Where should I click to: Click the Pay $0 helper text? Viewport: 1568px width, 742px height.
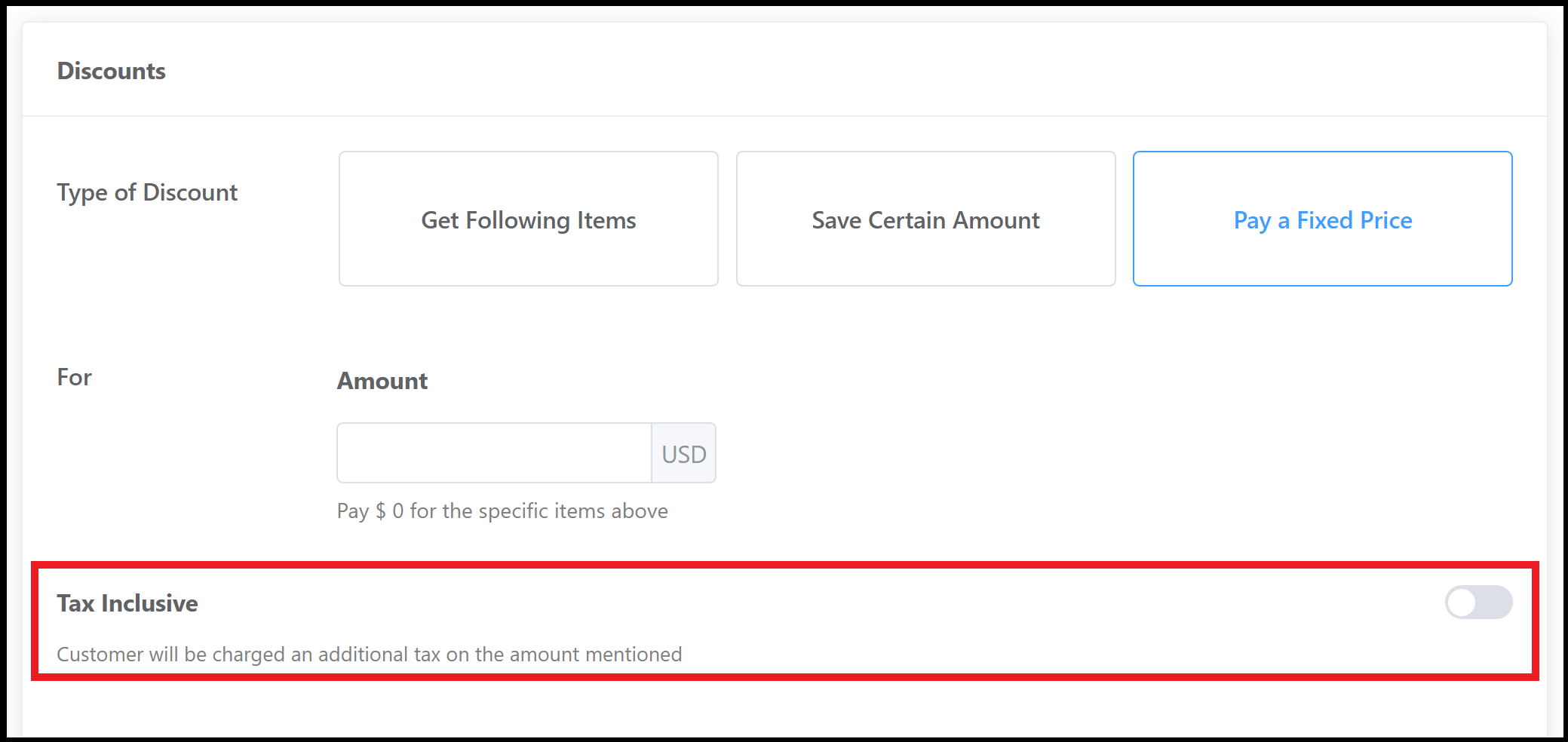[502, 511]
